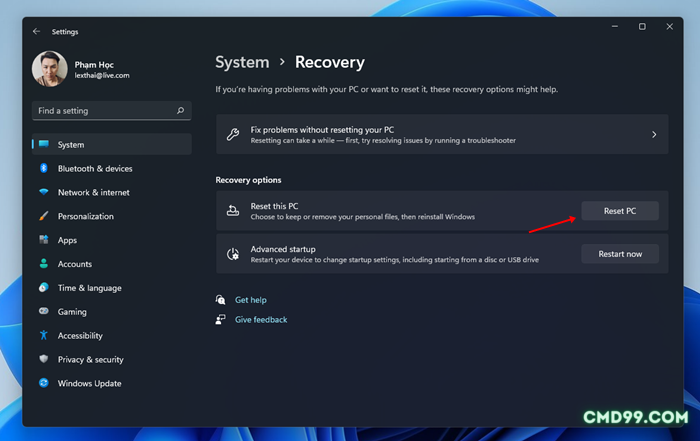The width and height of the screenshot is (700, 441).
Task: Click the Reset this PC icon
Action: tap(233, 211)
